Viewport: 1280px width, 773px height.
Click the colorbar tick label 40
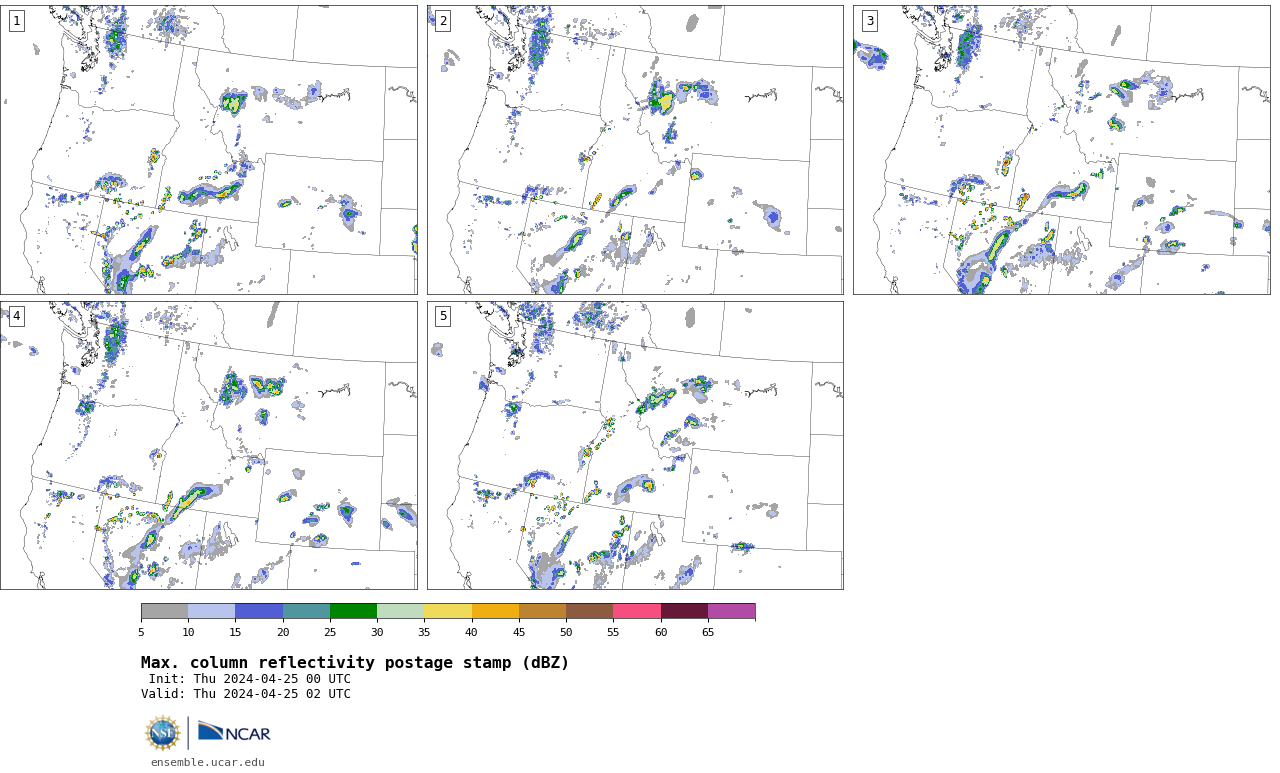[x=472, y=632]
